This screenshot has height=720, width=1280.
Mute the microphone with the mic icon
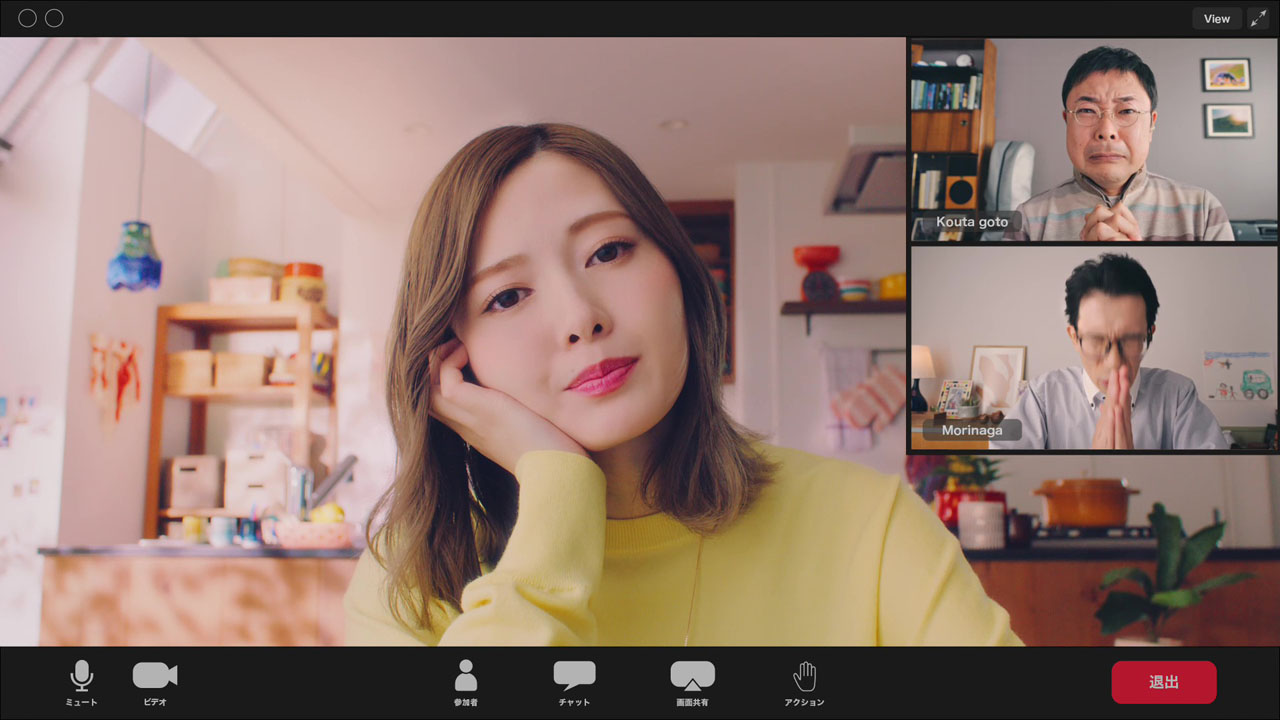click(82, 676)
